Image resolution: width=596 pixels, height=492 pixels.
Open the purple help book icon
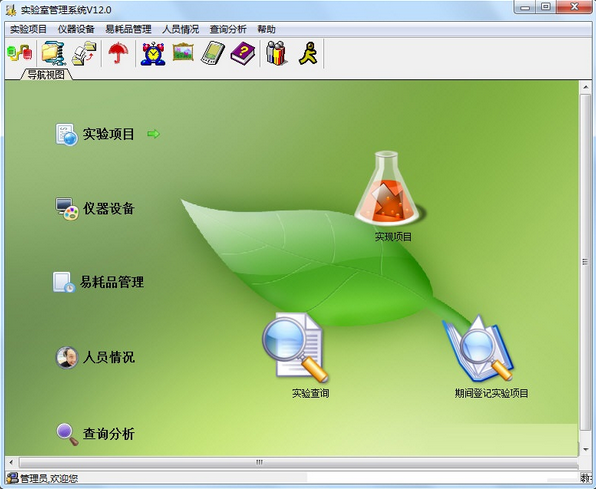pos(243,54)
